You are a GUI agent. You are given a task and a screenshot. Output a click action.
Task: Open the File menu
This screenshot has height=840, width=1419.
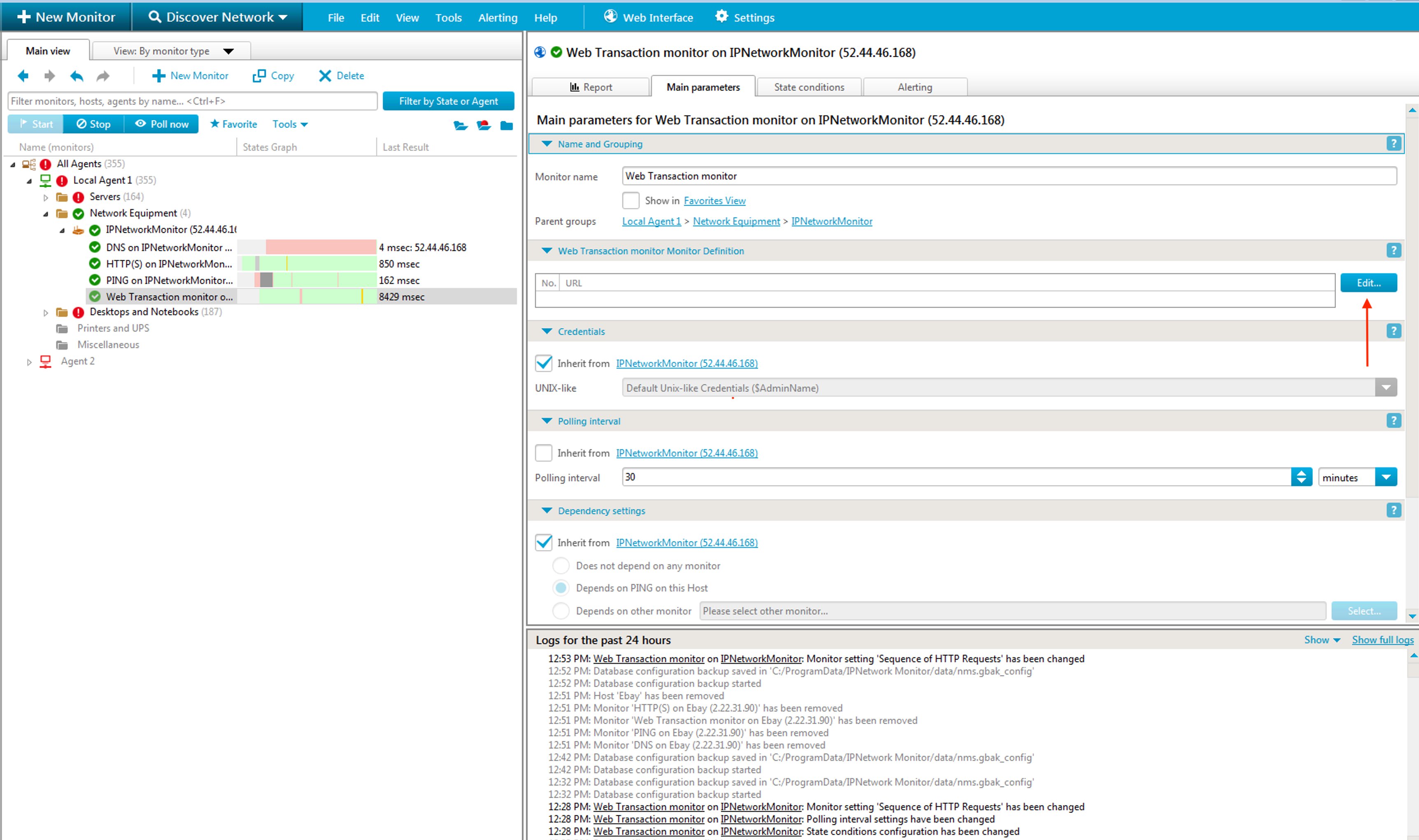[336, 18]
